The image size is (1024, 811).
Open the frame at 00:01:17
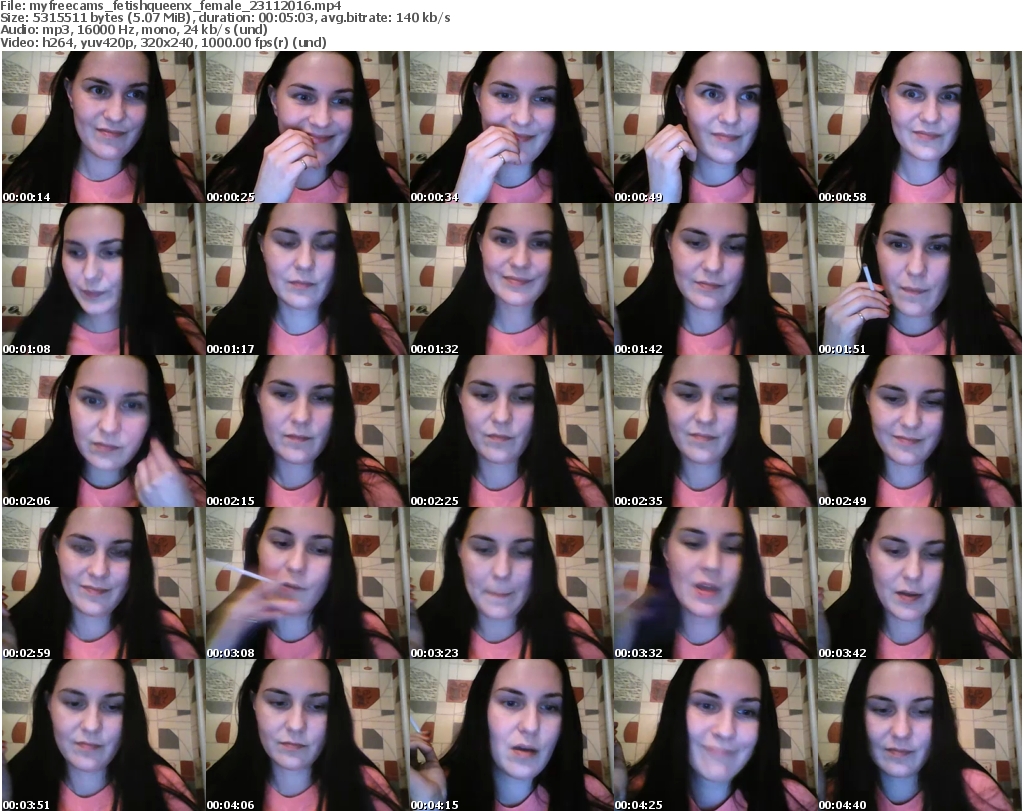coord(307,279)
